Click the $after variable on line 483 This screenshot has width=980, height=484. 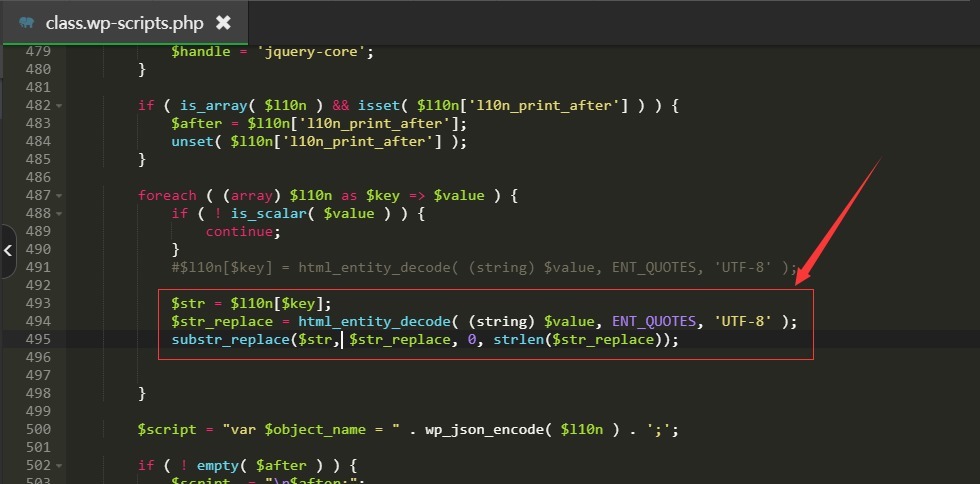coord(197,123)
